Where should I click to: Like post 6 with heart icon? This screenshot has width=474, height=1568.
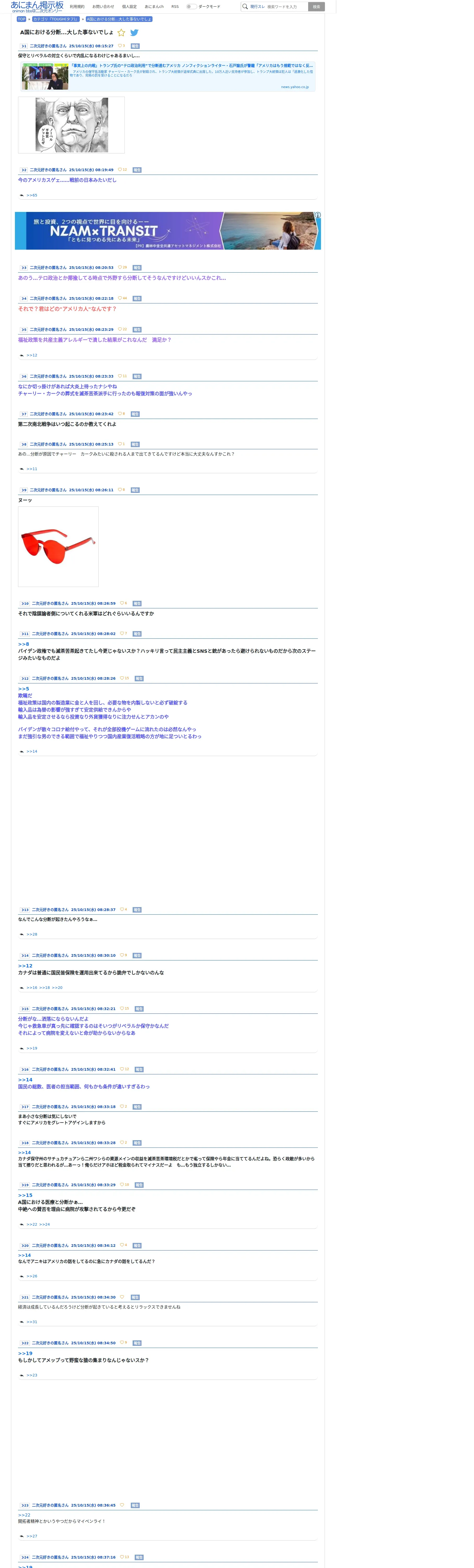pos(120,376)
